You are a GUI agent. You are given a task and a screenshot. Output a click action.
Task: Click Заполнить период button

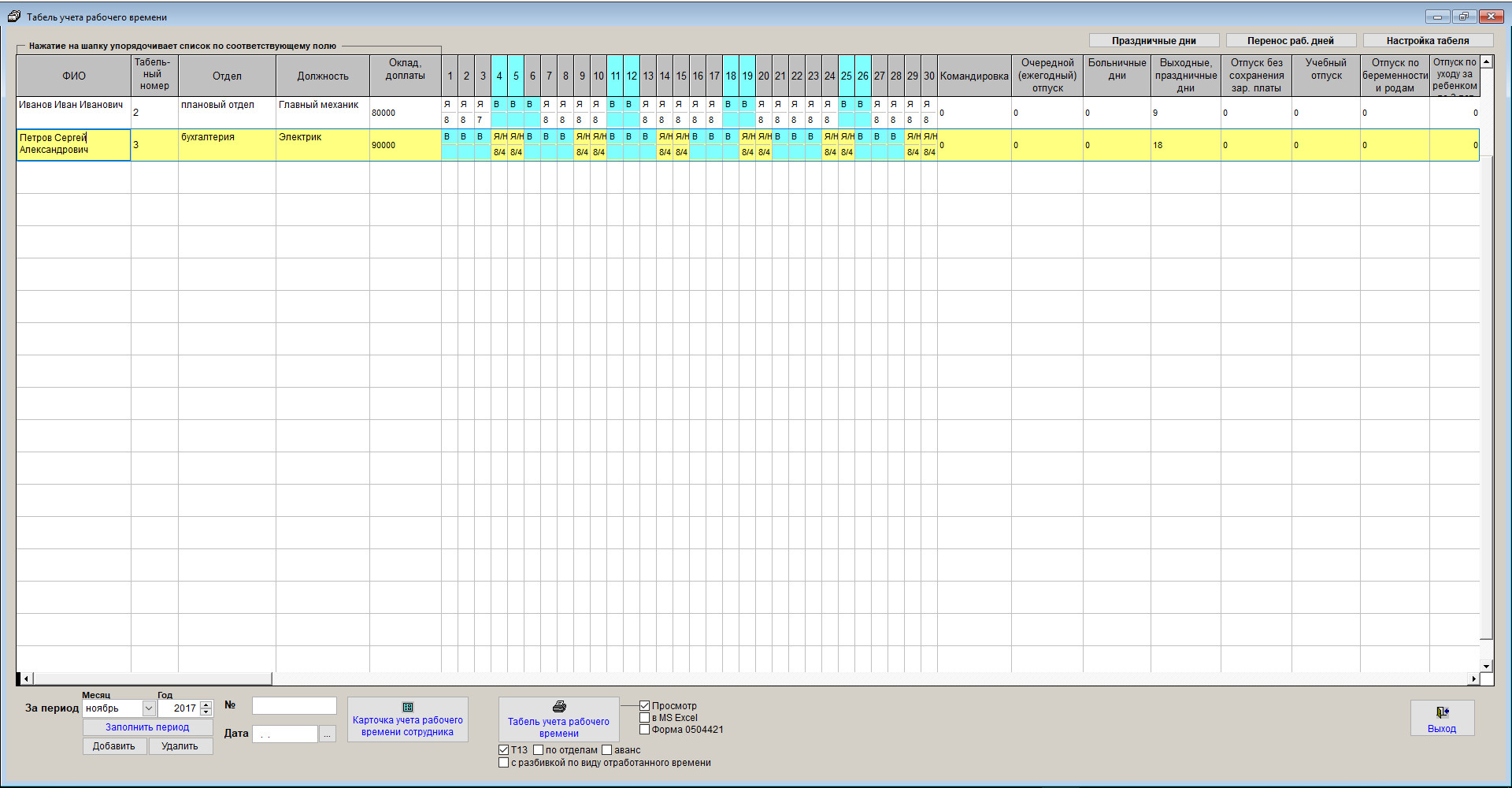(147, 727)
